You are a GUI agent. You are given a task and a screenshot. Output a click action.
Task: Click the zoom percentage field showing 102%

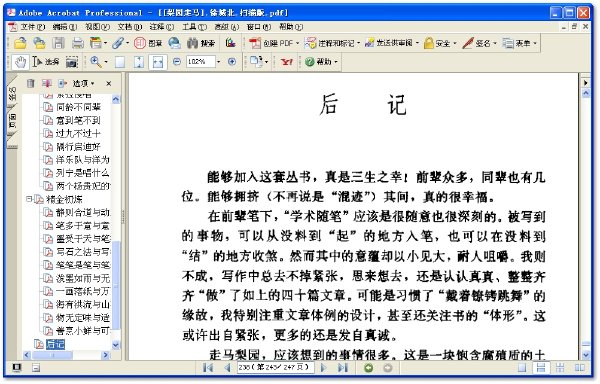[201, 62]
